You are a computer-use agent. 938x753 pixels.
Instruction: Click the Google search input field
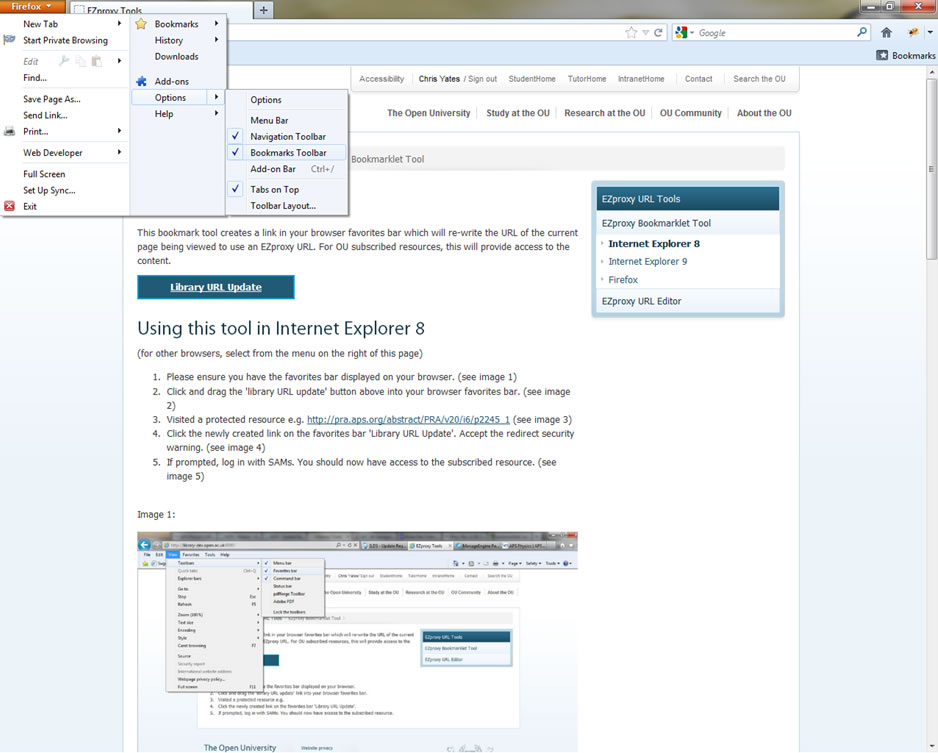click(x=775, y=33)
